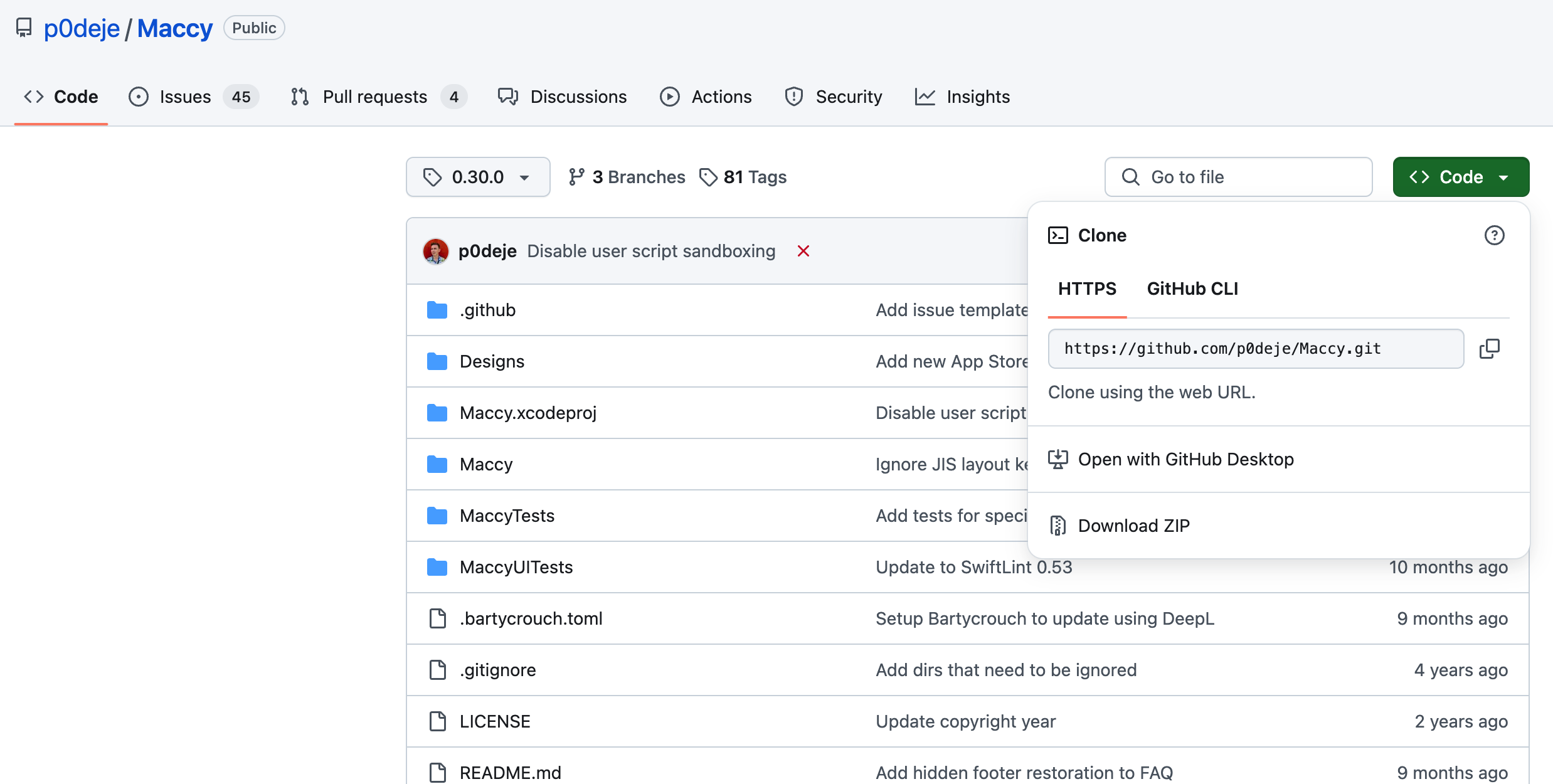Click the Actions play-circle icon
Screen dimensions: 1553x784
tap(670, 97)
